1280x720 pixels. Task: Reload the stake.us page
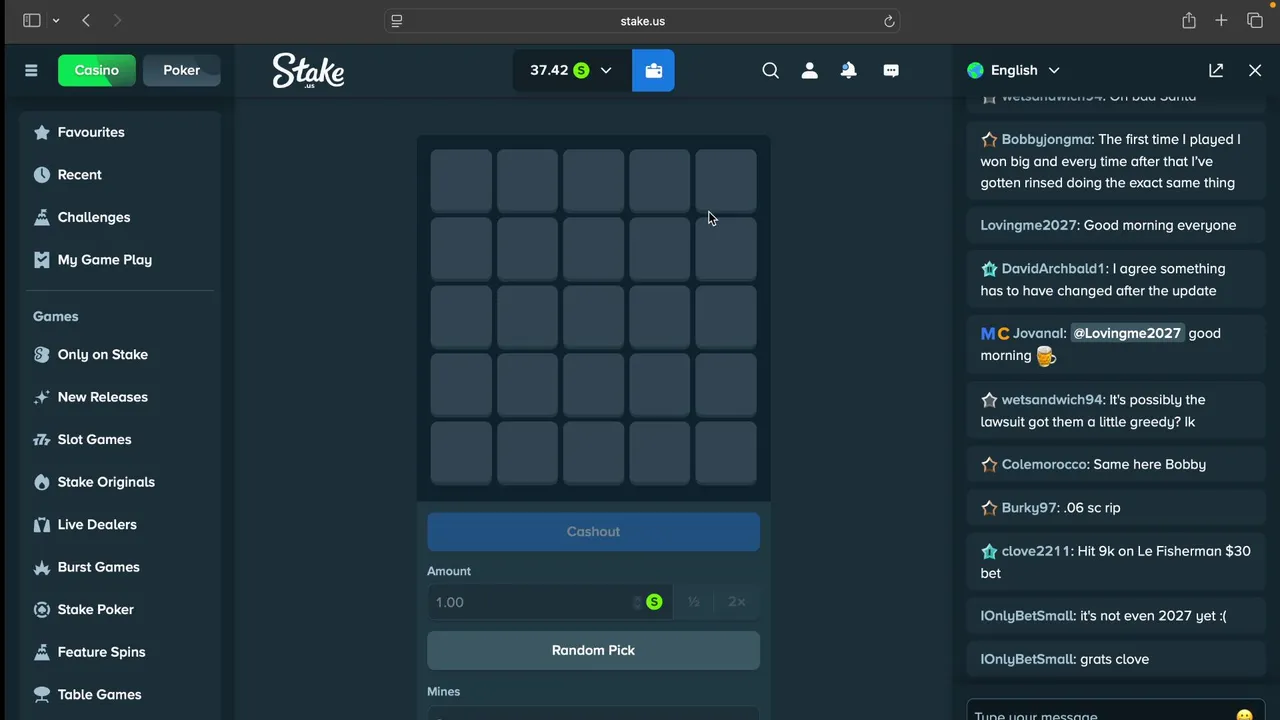888,21
